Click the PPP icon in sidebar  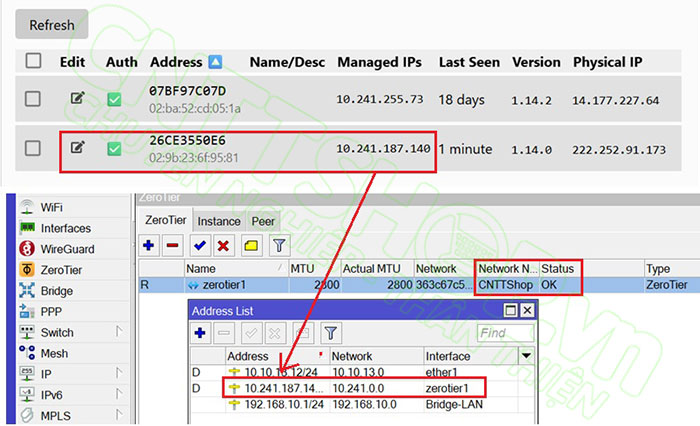pyautogui.click(x=27, y=311)
